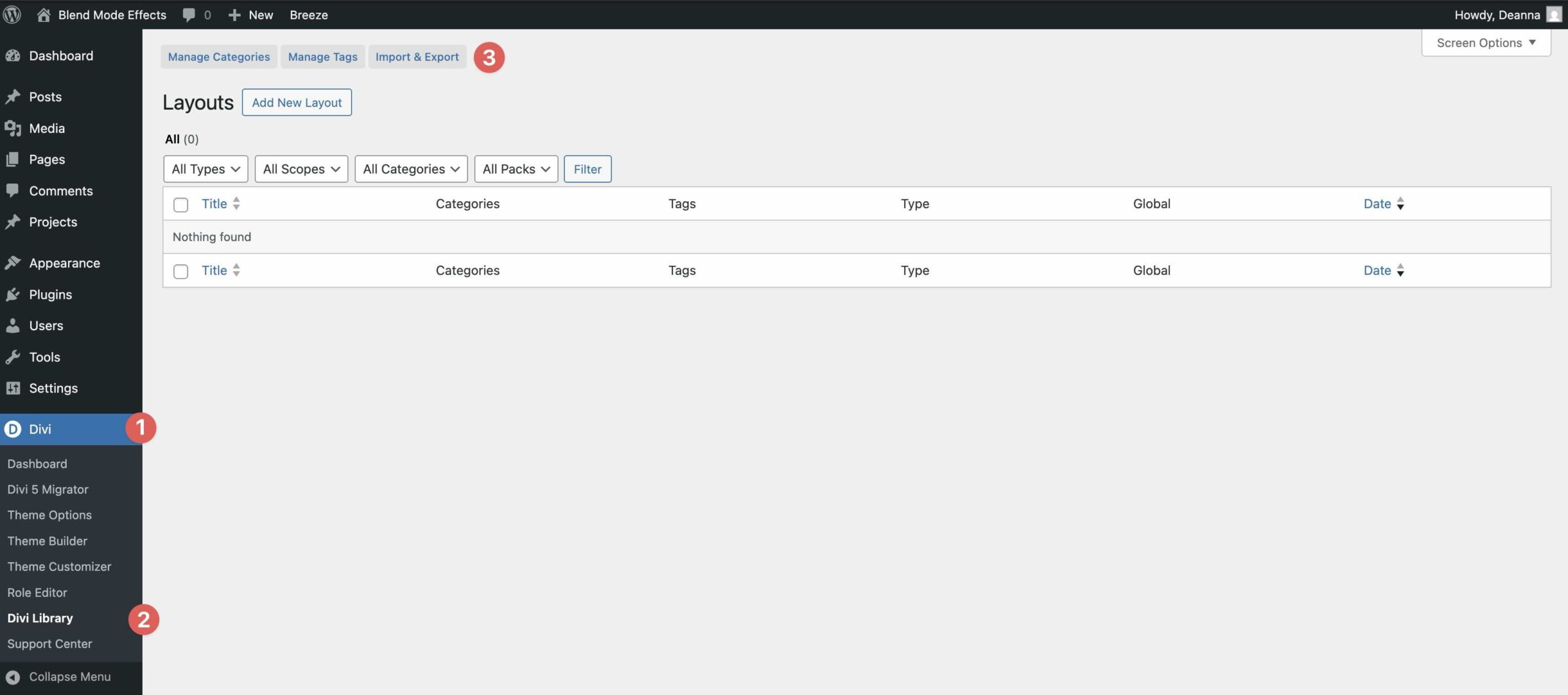Open the All Scopes dropdown
Image resolution: width=1568 pixels, height=695 pixels.
click(x=301, y=168)
